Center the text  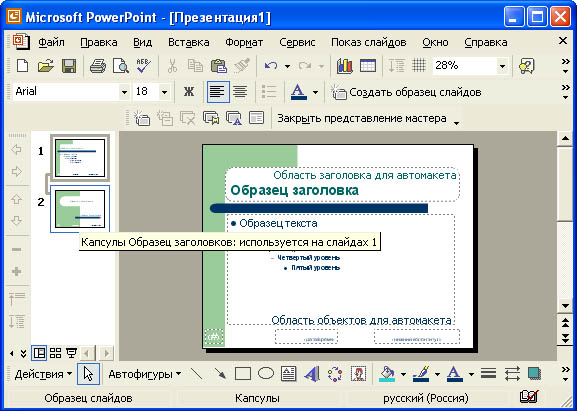click(x=240, y=92)
